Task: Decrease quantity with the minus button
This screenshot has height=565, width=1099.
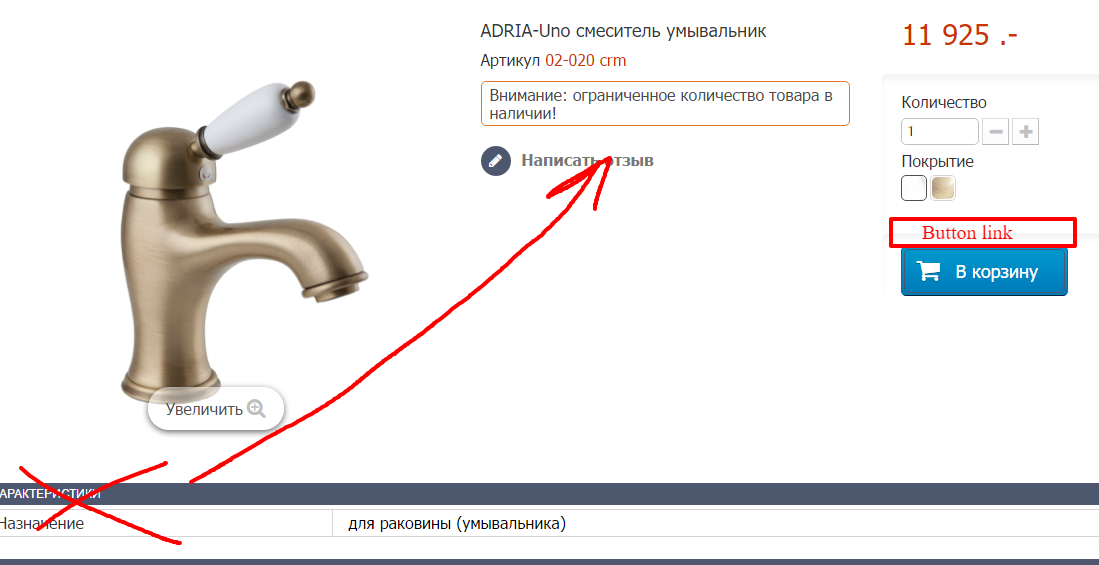Action: click(x=996, y=132)
